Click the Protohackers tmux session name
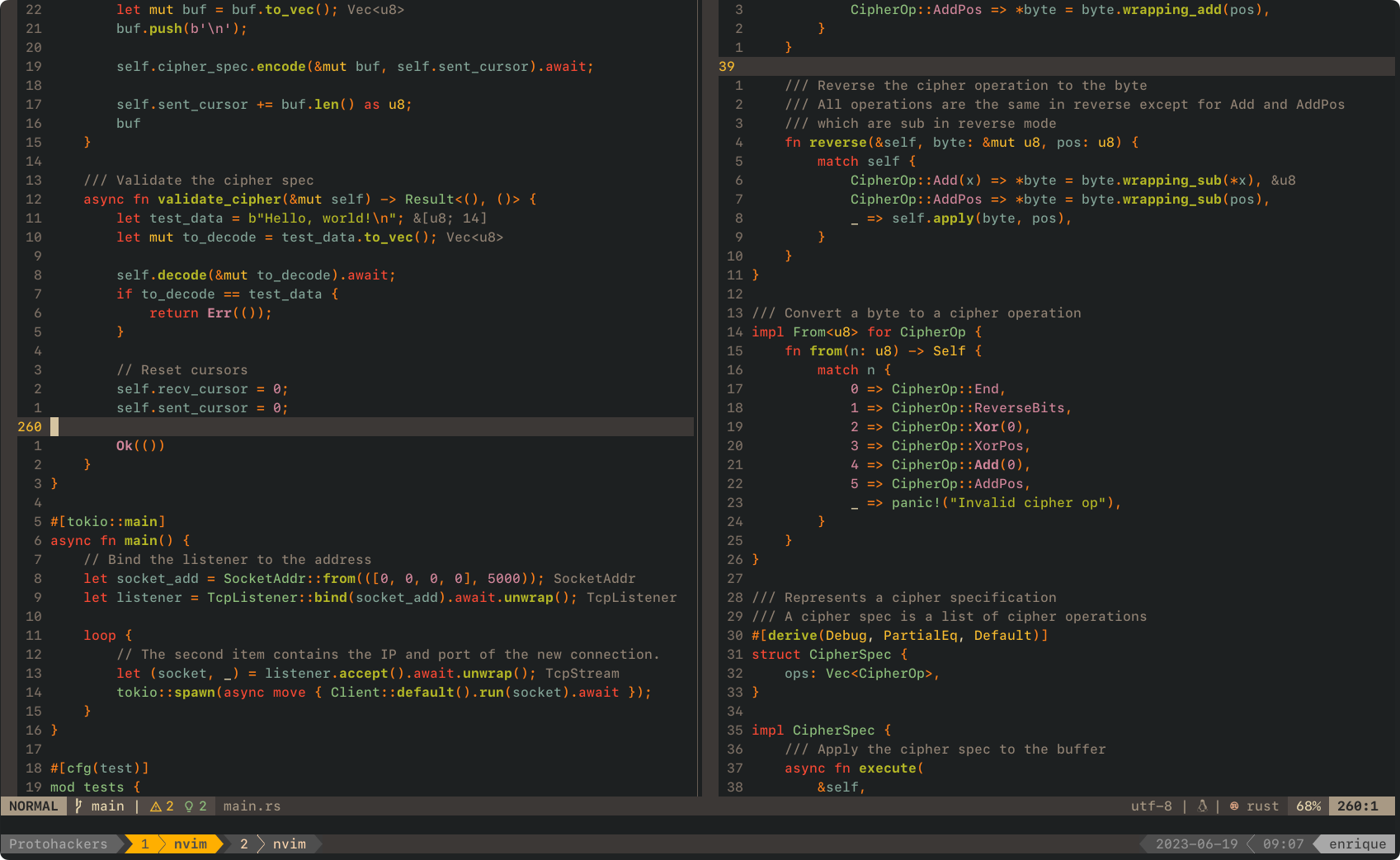Image resolution: width=1400 pixels, height=860 pixels. coord(59,844)
